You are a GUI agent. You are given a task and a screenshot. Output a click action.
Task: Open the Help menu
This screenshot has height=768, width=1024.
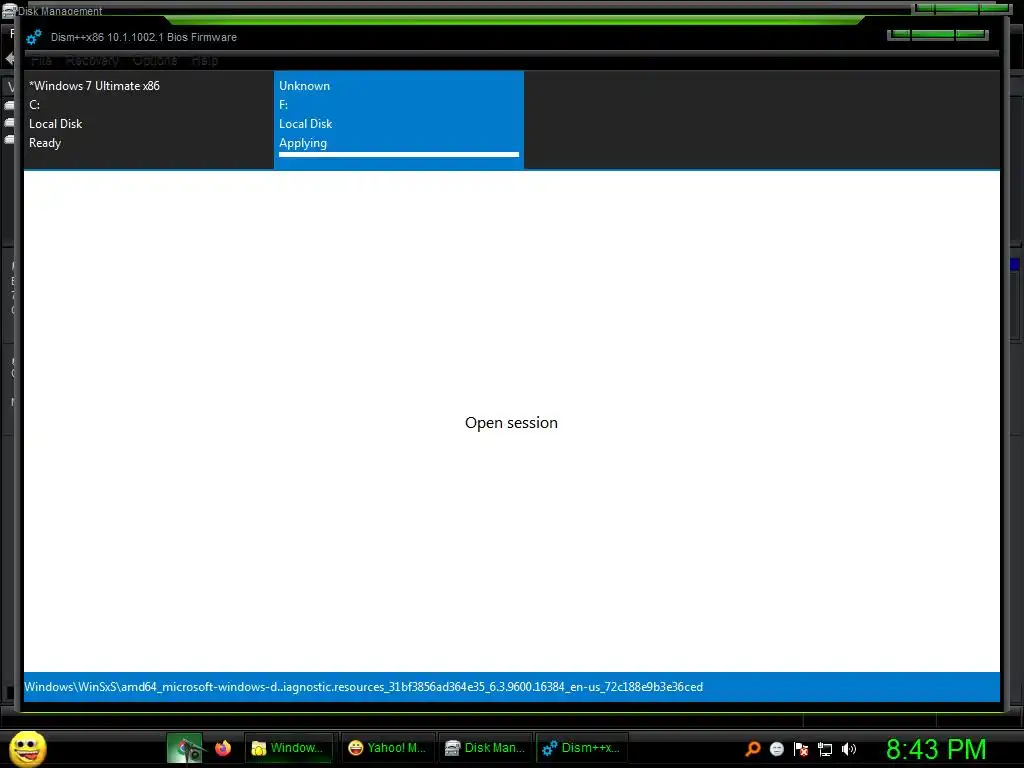(204, 60)
